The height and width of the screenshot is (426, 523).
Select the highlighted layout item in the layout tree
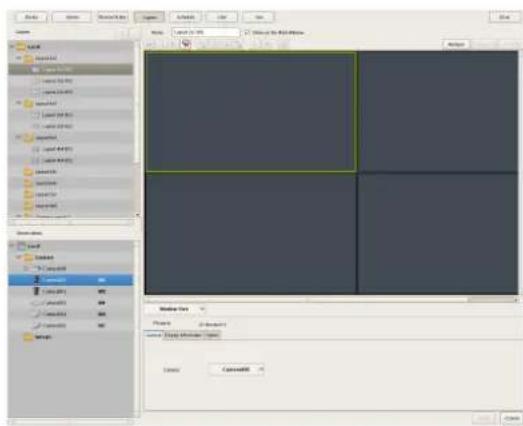tap(70, 69)
